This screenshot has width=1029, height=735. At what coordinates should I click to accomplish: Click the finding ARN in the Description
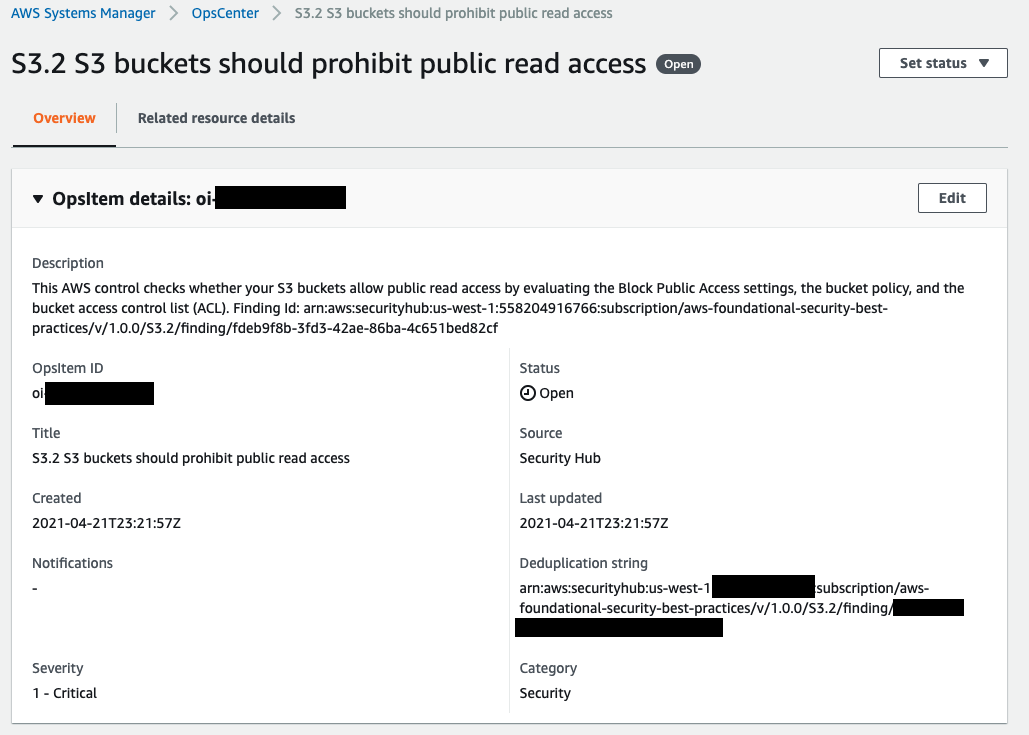(600, 308)
